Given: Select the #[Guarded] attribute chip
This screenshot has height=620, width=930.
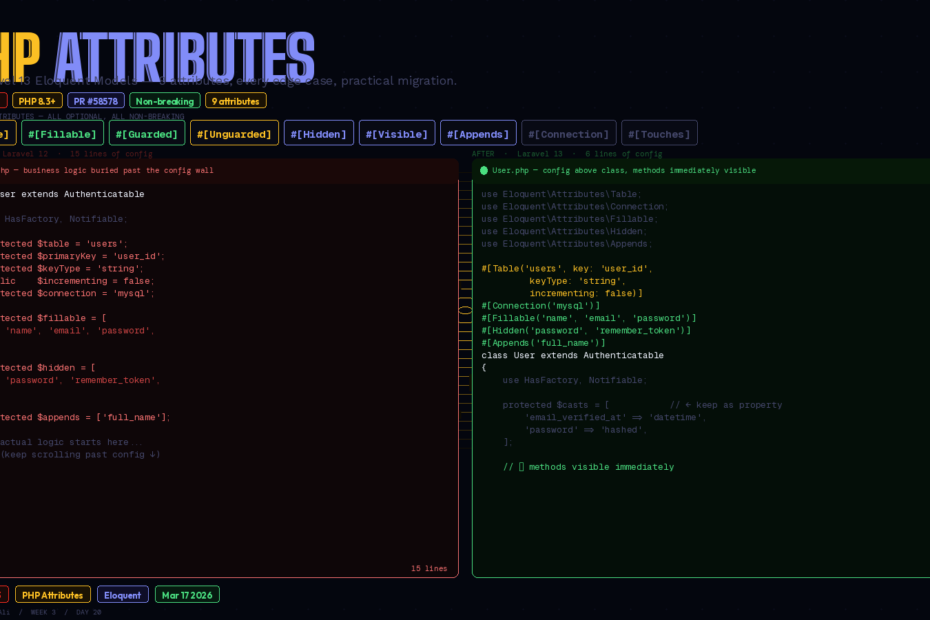Looking at the screenshot, I should pyautogui.click(x=147, y=134).
